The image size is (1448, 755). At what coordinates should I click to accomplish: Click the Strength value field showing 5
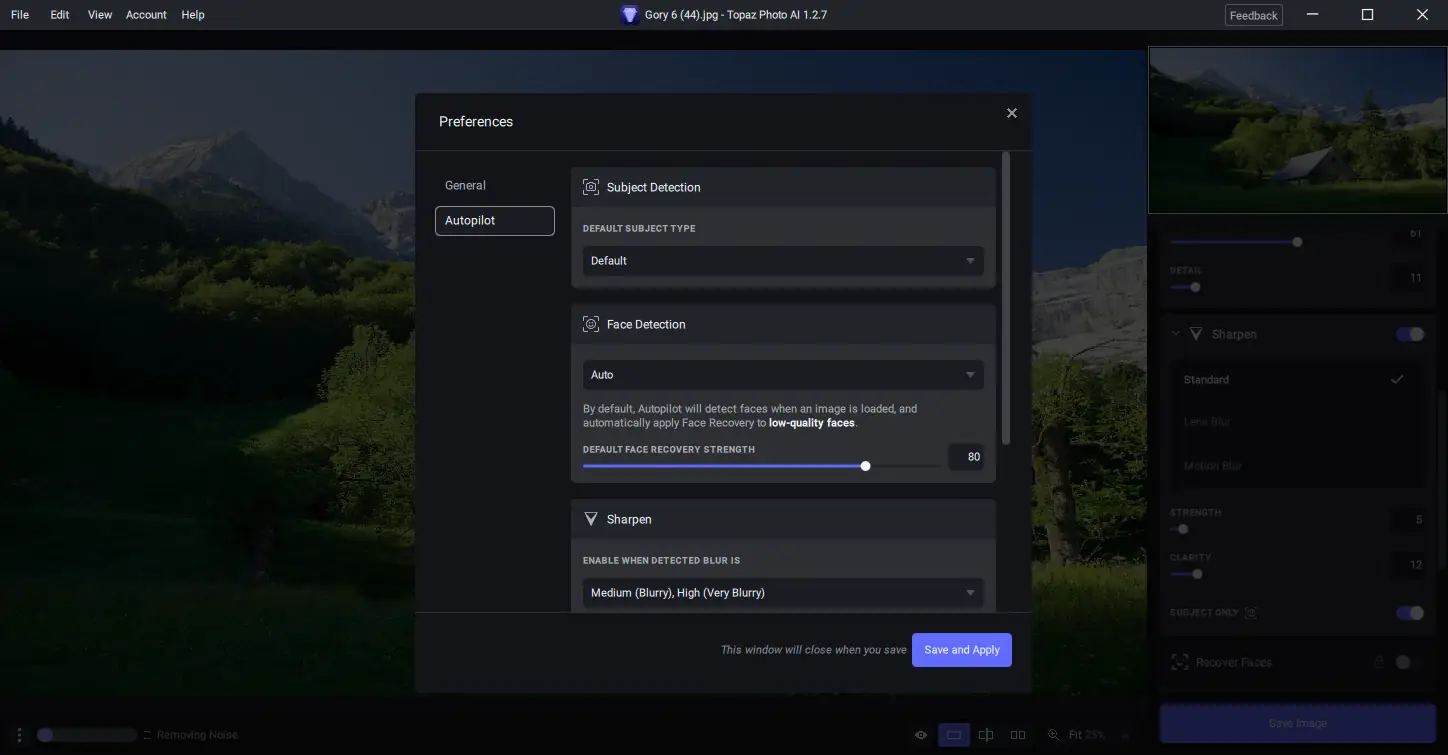pyautogui.click(x=1406, y=520)
